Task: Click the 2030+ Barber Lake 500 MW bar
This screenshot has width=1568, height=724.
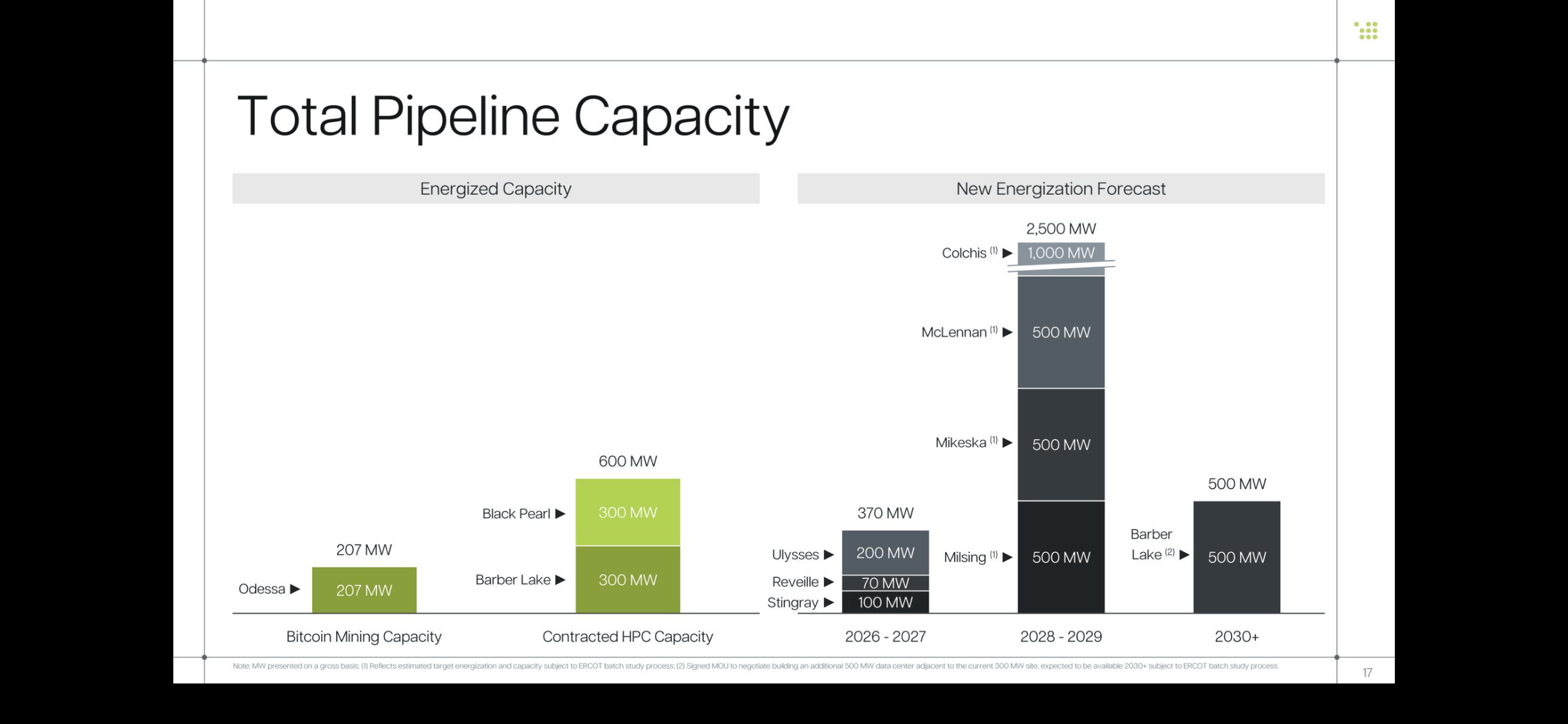Action: click(x=1237, y=557)
